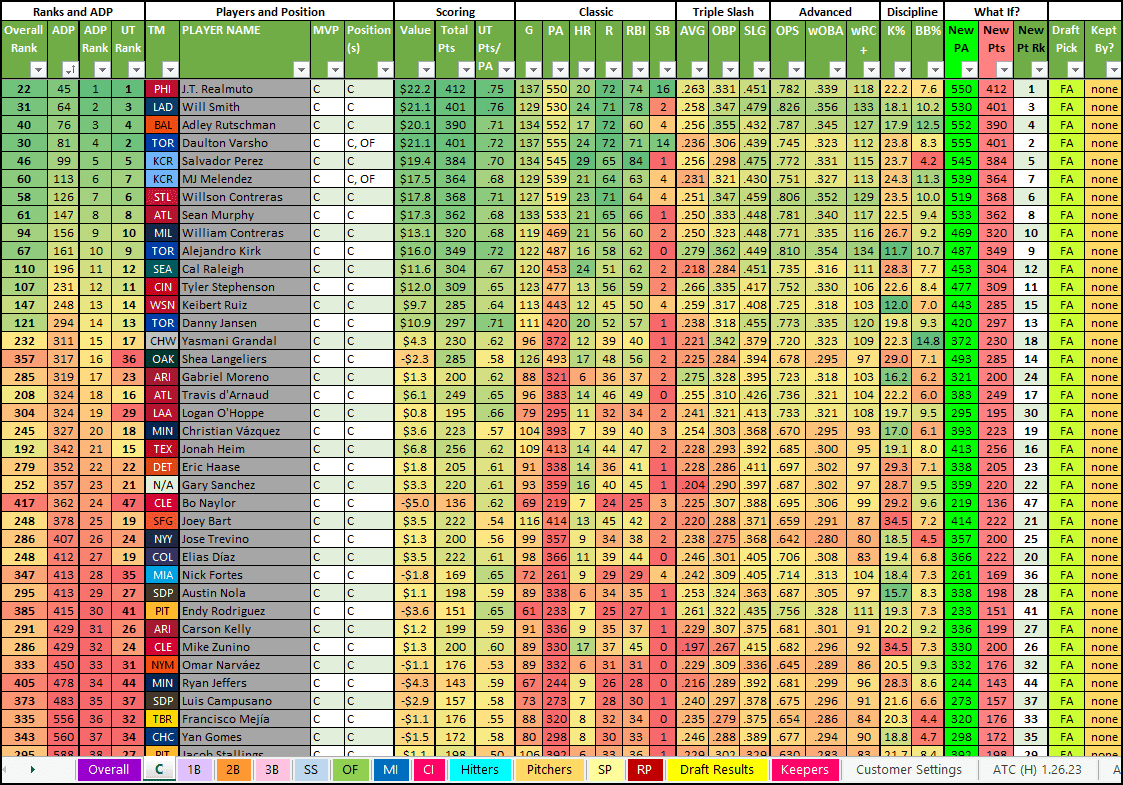Open the PLAYER NAME filter dropdown

click(x=301, y=69)
